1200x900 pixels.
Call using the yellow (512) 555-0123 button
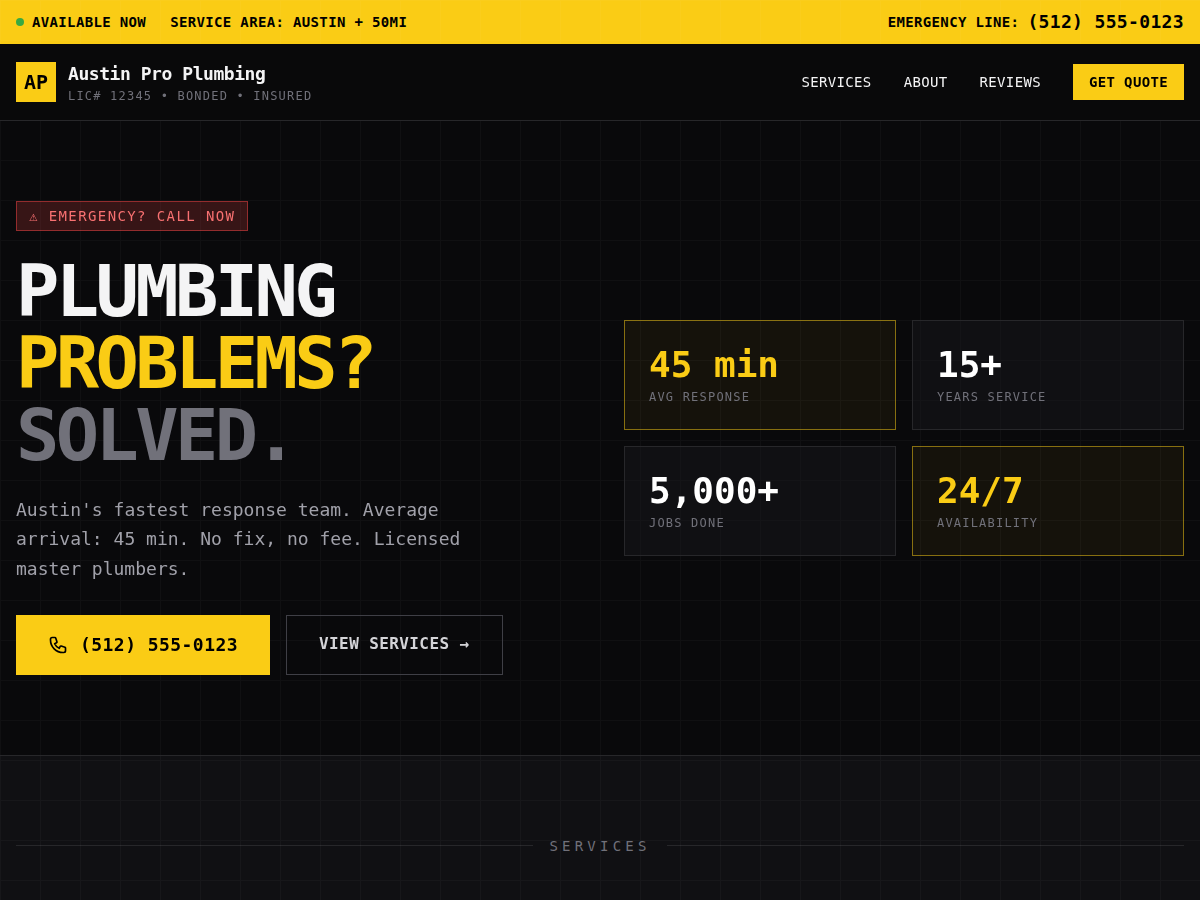(143, 645)
